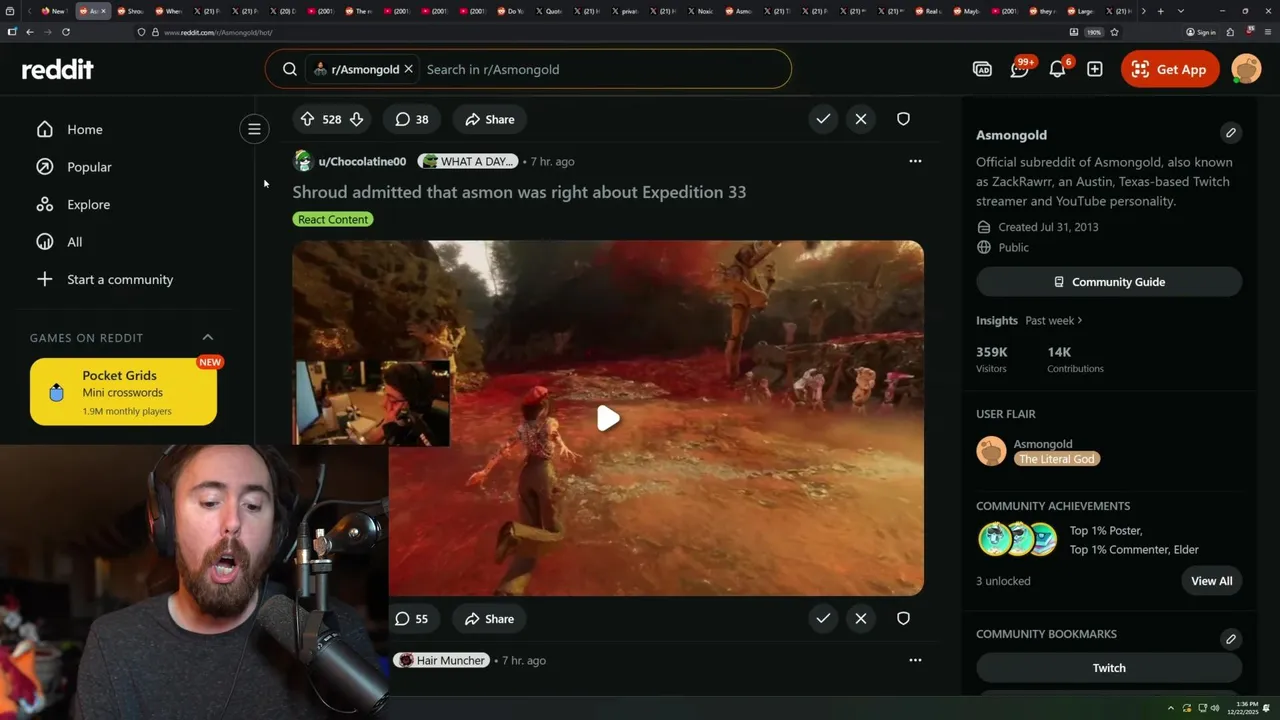Open The Literal God user flair
The image size is (1280, 720).
[x=1057, y=459]
